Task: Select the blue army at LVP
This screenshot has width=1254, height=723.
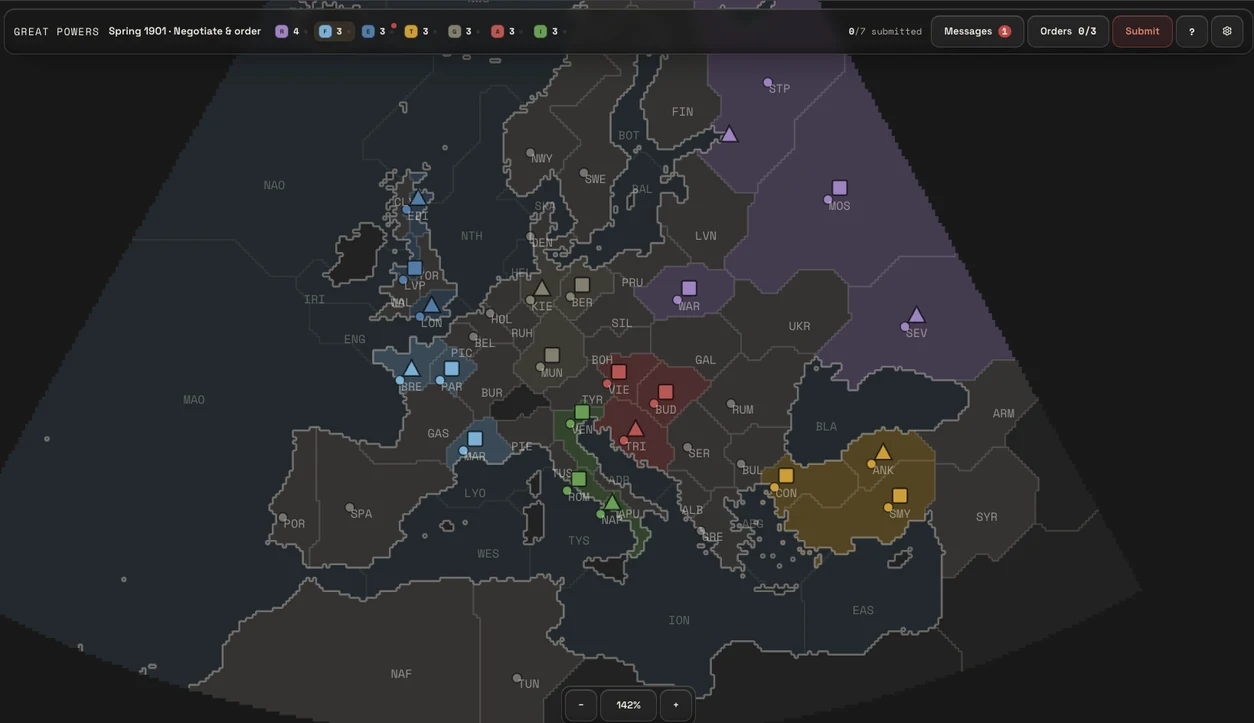Action: click(415, 268)
